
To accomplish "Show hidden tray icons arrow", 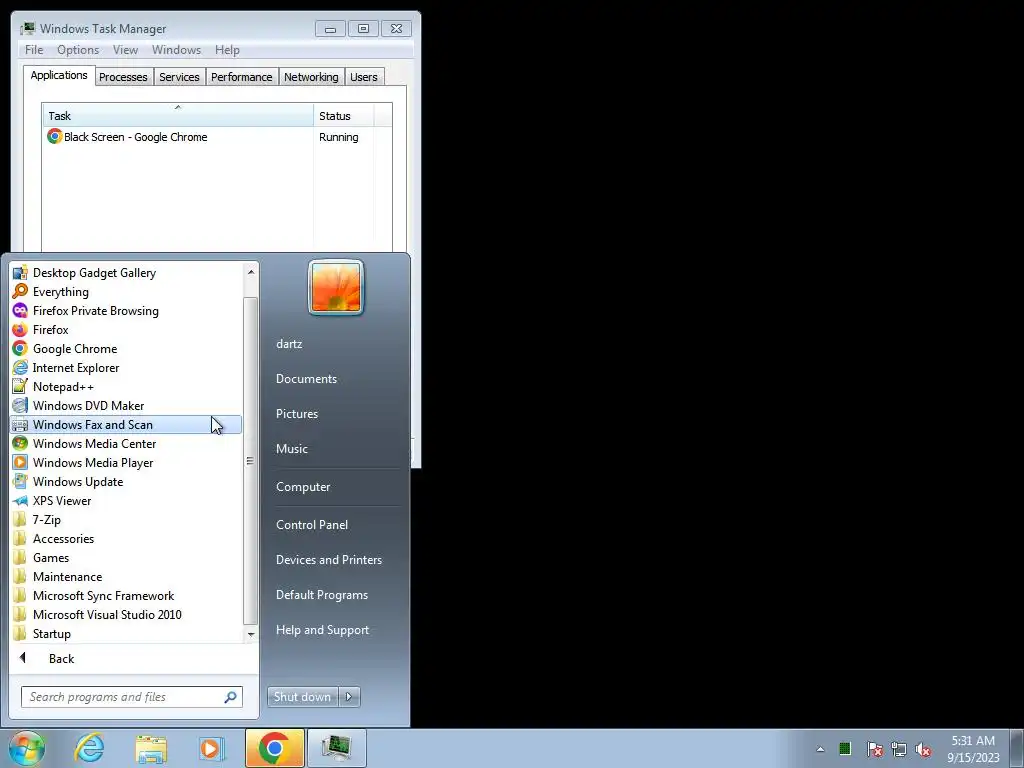I will pos(820,749).
